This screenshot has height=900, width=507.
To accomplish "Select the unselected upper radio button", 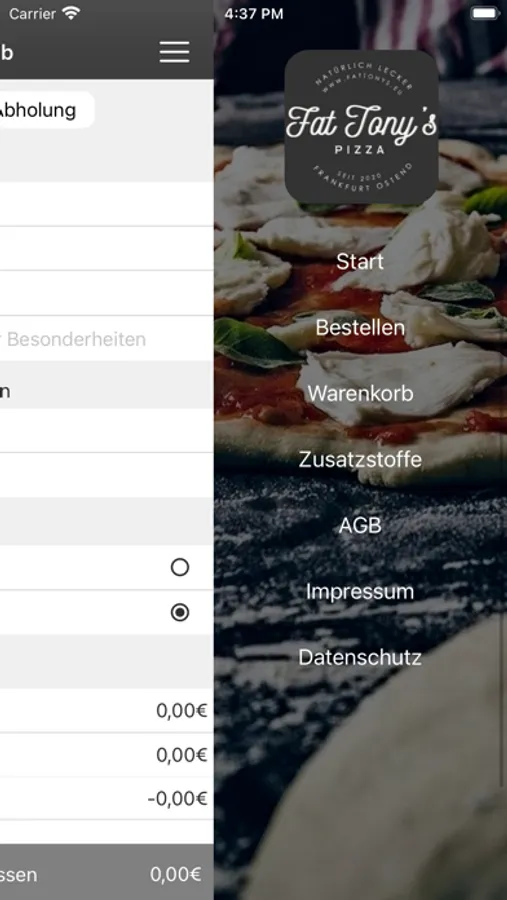I will pos(180,567).
